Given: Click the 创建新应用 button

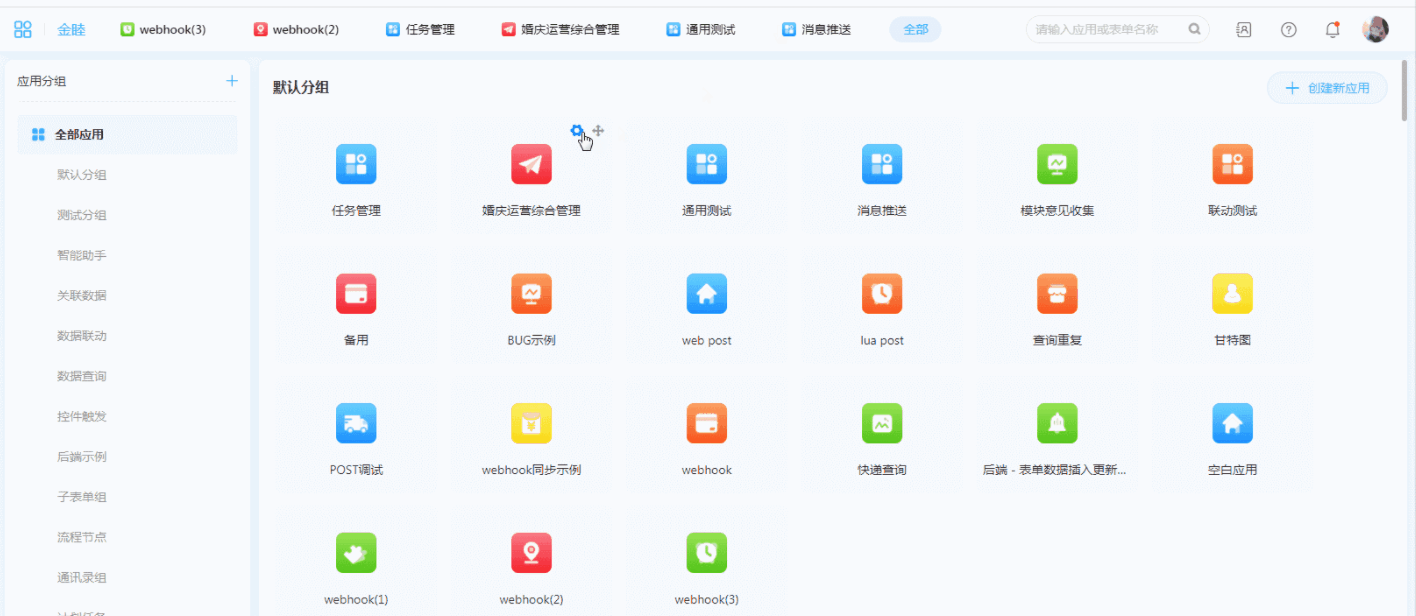Looking at the screenshot, I should 1326,88.
